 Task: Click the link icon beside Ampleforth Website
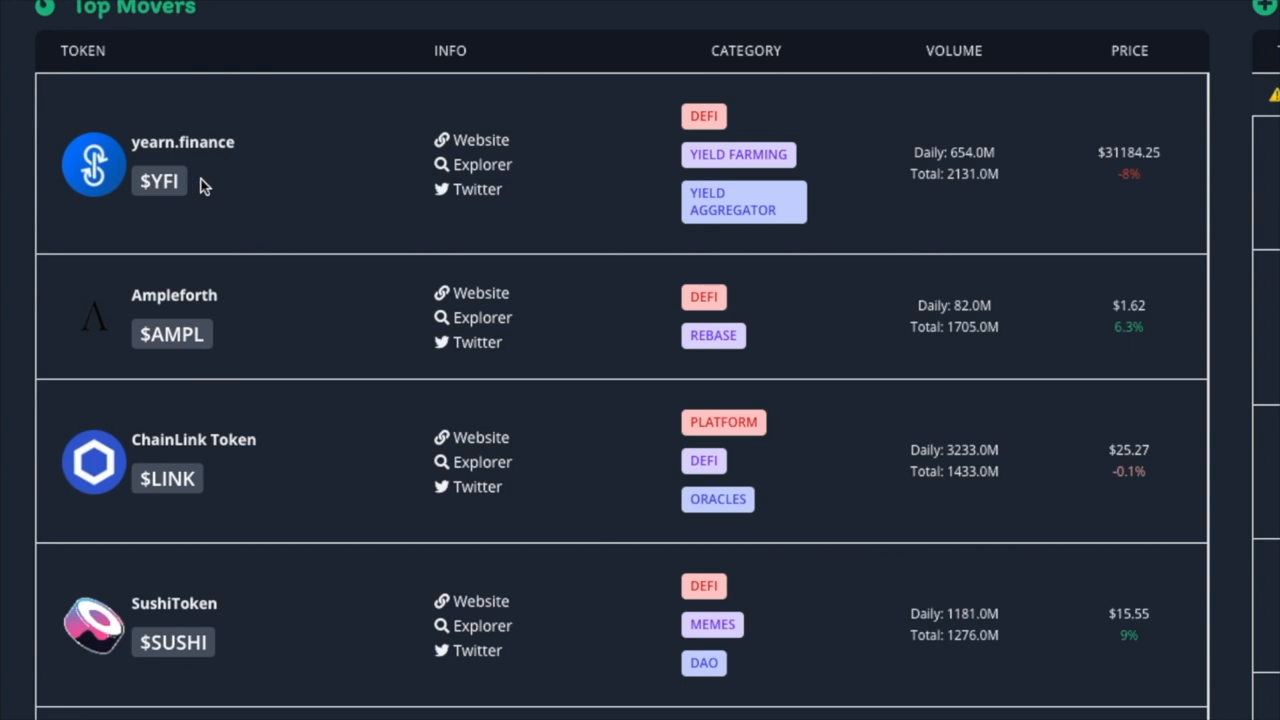pyautogui.click(x=441, y=293)
